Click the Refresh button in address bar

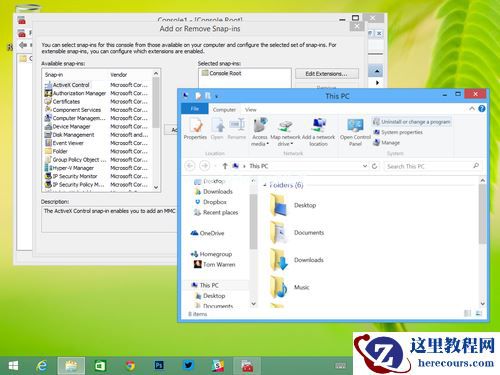click(374, 166)
